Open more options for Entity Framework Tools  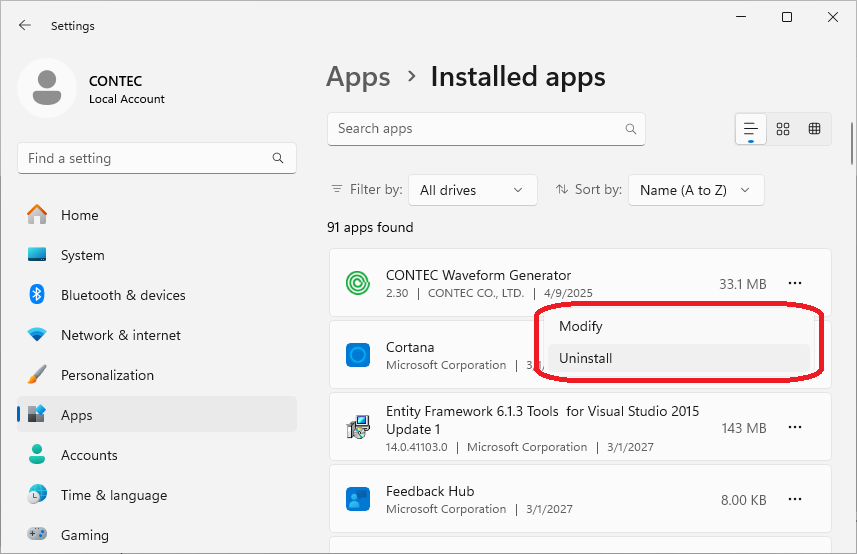tap(795, 427)
